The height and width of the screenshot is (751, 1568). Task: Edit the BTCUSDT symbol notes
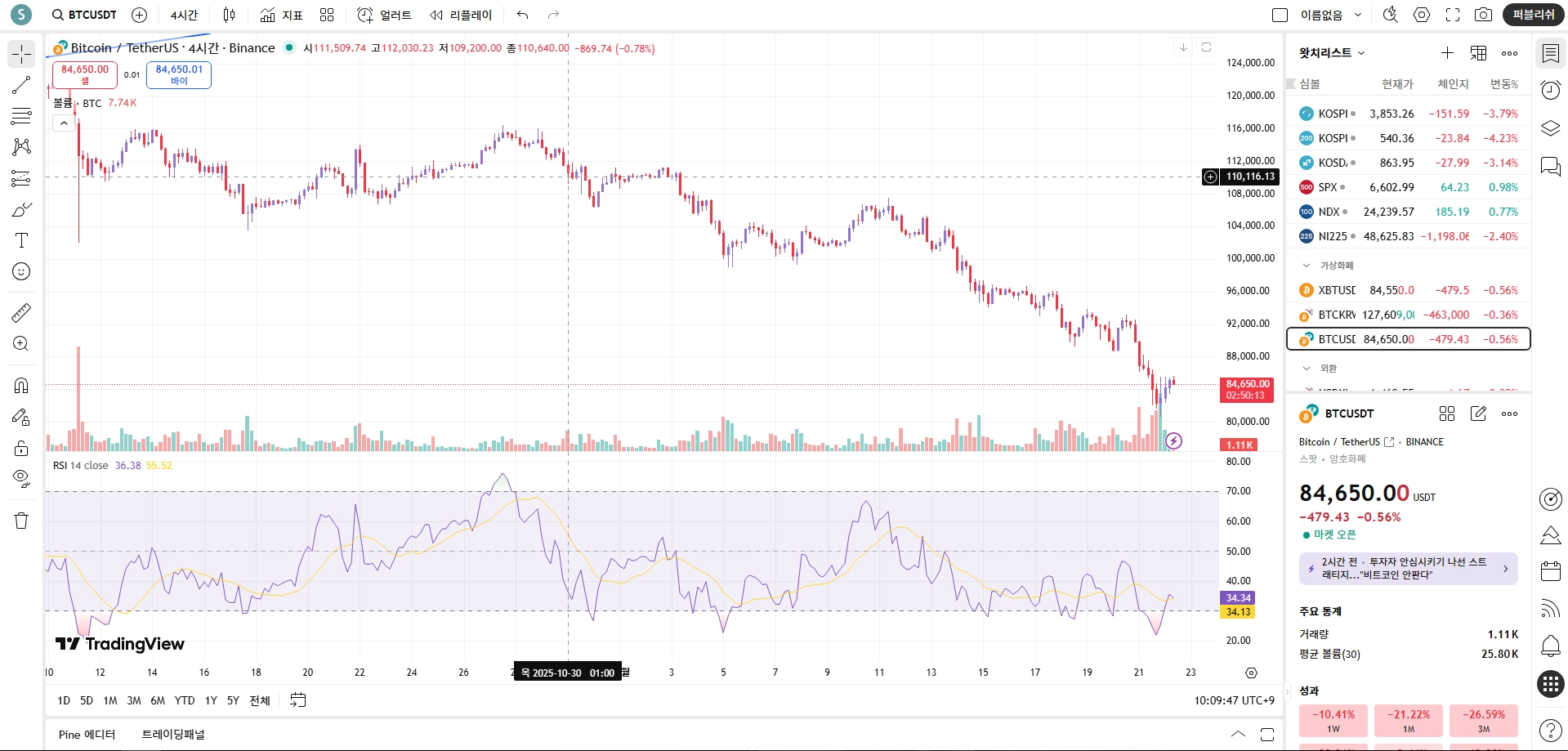tap(1478, 413)
